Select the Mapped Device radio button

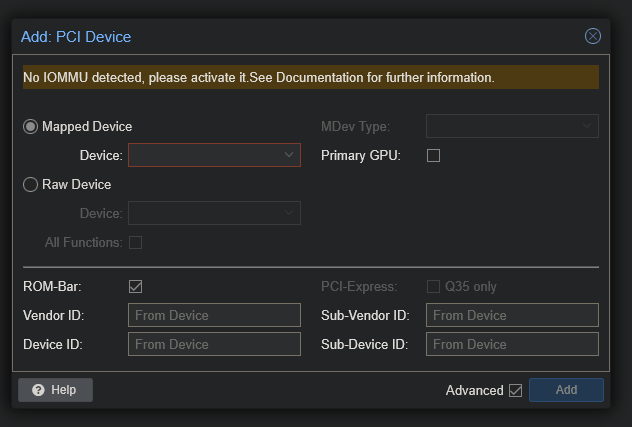click(30, 127)
